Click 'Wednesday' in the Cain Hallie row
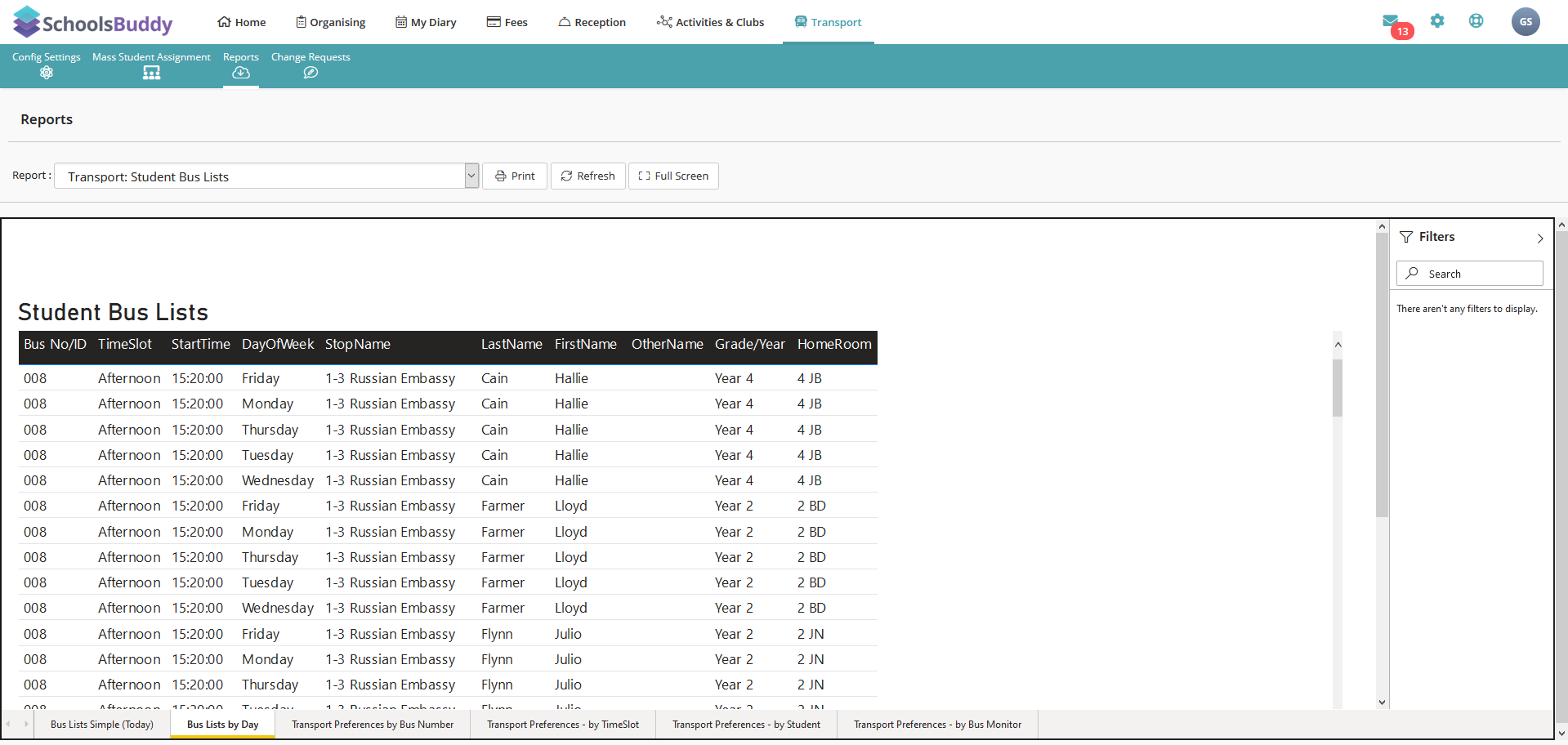The height and width of the screenshot is (745, 1568). 278,480
